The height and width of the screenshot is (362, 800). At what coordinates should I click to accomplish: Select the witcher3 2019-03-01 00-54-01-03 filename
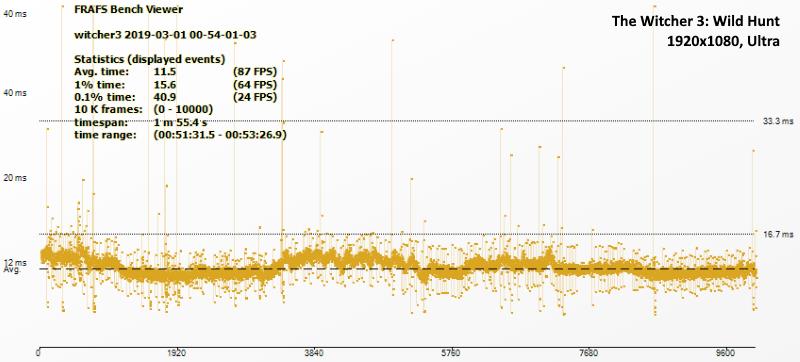pos(165,35)
